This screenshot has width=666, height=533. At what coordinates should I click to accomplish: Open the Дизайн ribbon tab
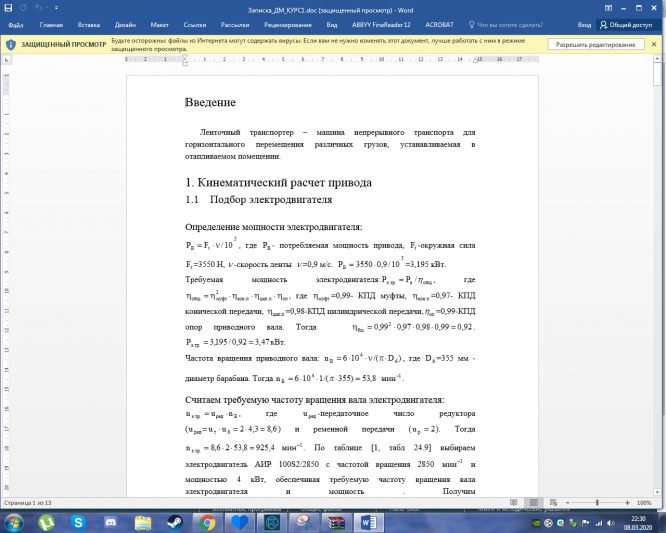coord(125,25)
